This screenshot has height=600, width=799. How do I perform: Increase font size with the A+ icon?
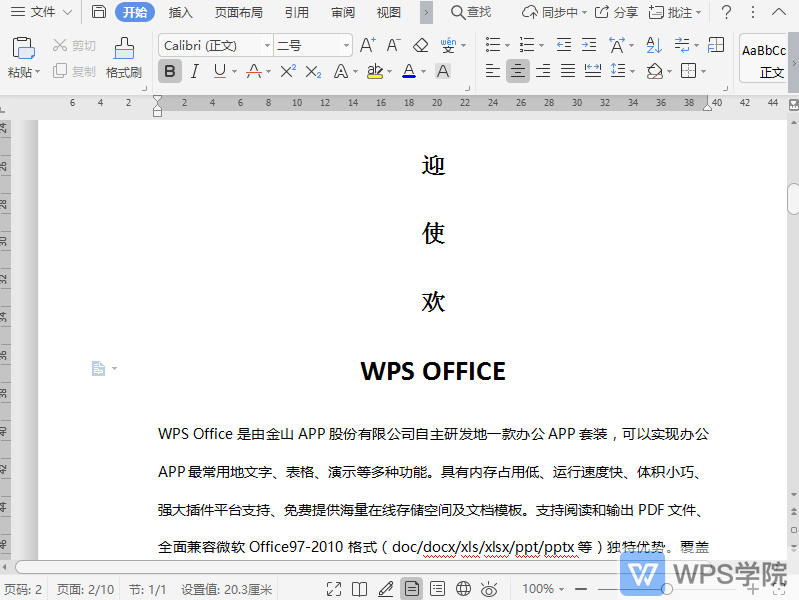[x=367, y=46]
